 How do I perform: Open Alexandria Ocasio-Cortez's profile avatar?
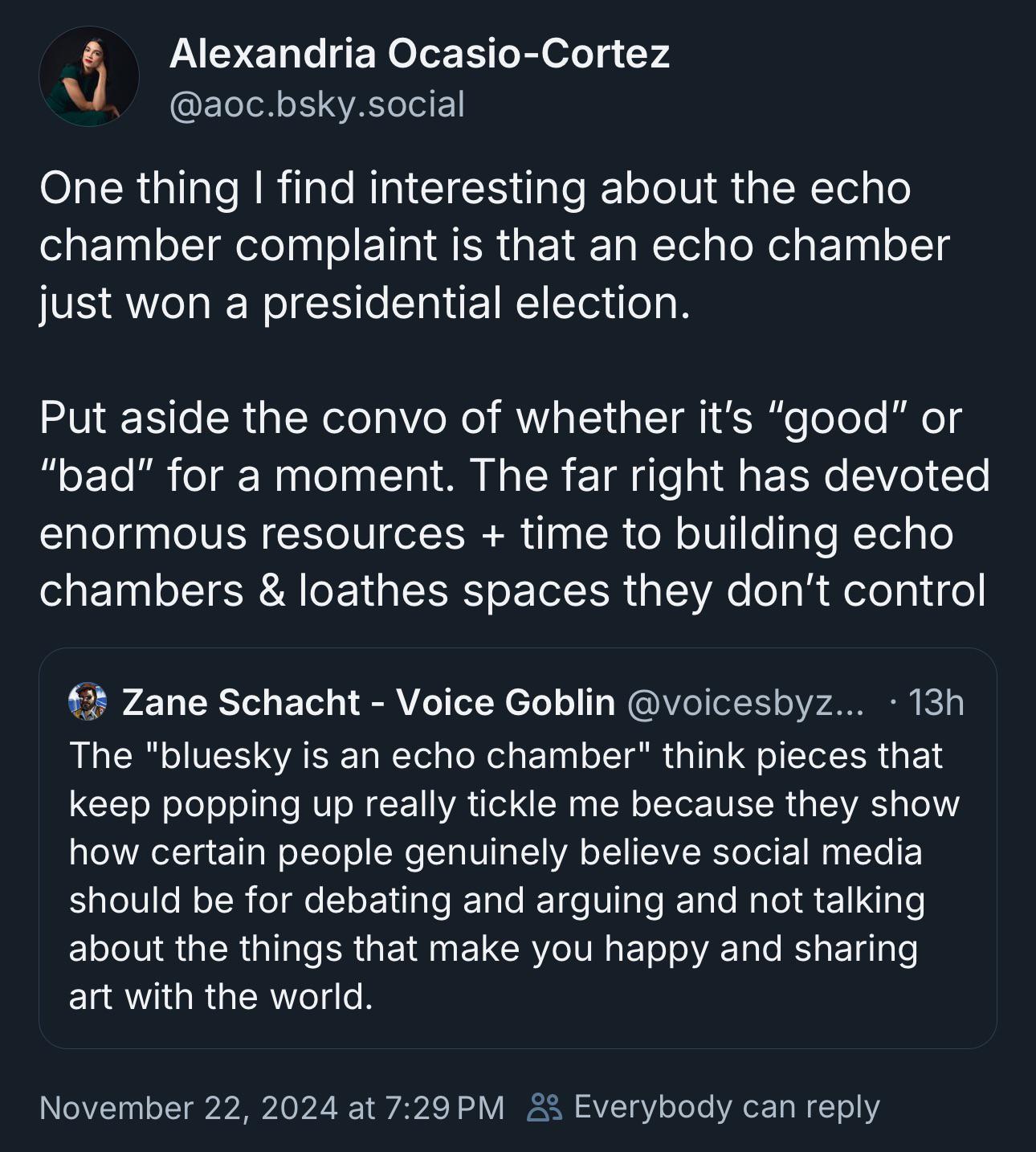tap(89, 77)
